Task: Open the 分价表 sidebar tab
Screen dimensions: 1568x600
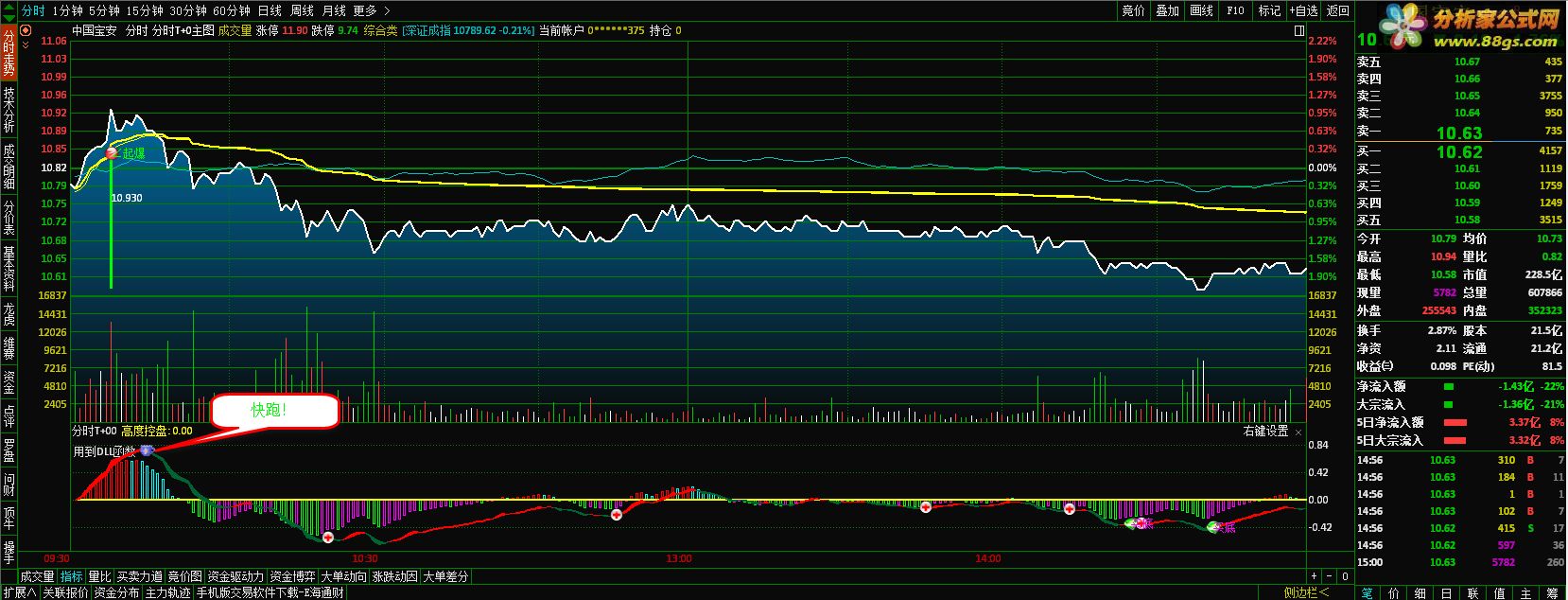Action: 9,218
